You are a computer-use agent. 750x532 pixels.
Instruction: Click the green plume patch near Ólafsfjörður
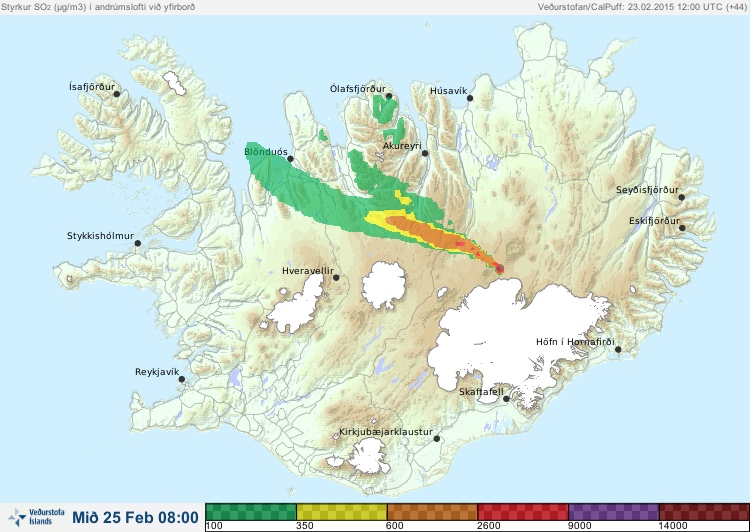coord(384,108)
